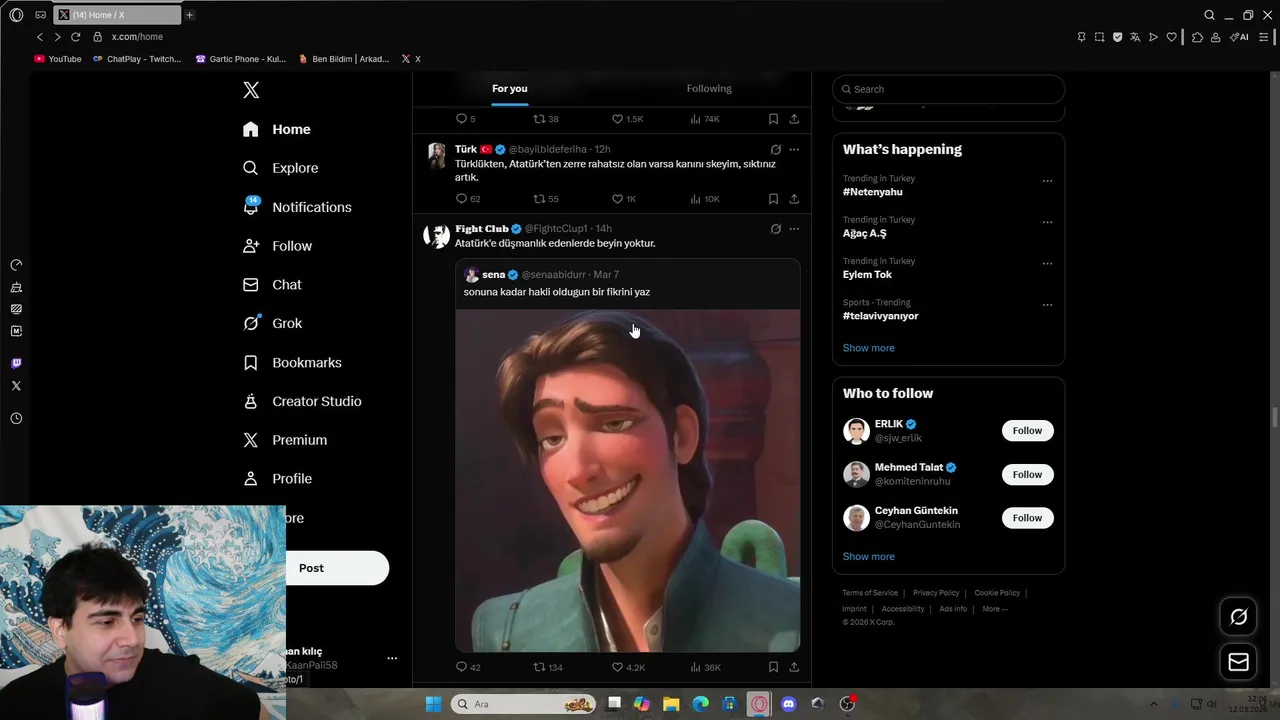Repost the Türk post with 55 reposts
The width and height of the screenshot is (1280, 720).
point(546,199)
